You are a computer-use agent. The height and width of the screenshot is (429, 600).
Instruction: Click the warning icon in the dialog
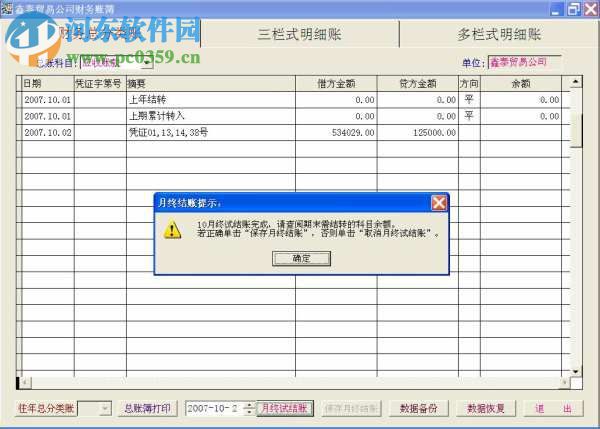pos(173,230)
